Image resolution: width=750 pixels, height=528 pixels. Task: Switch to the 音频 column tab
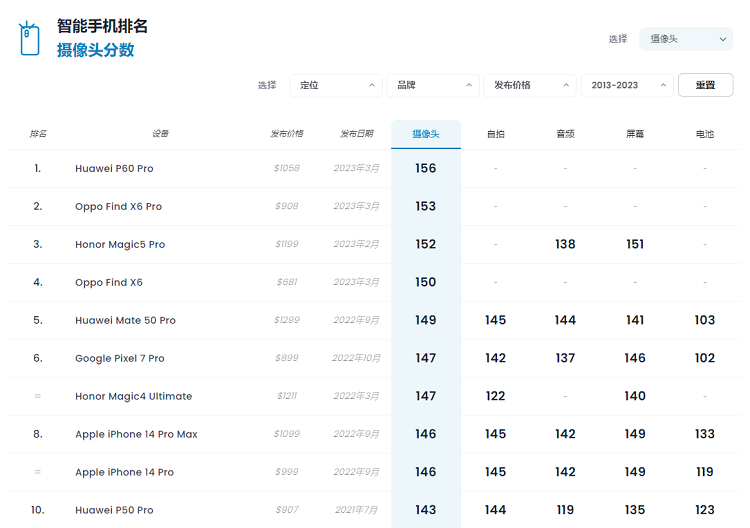tap(565, 134)
